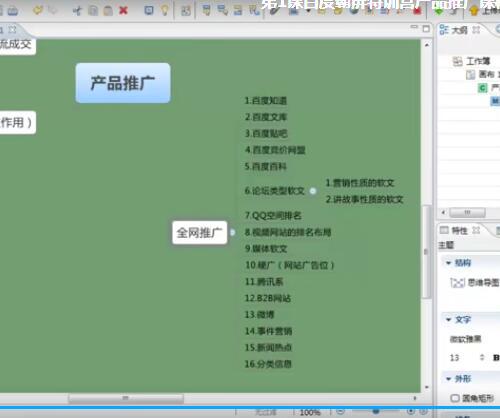Select topic 6.论坛类型软文

pyautogui.click(x=275, y=191)
